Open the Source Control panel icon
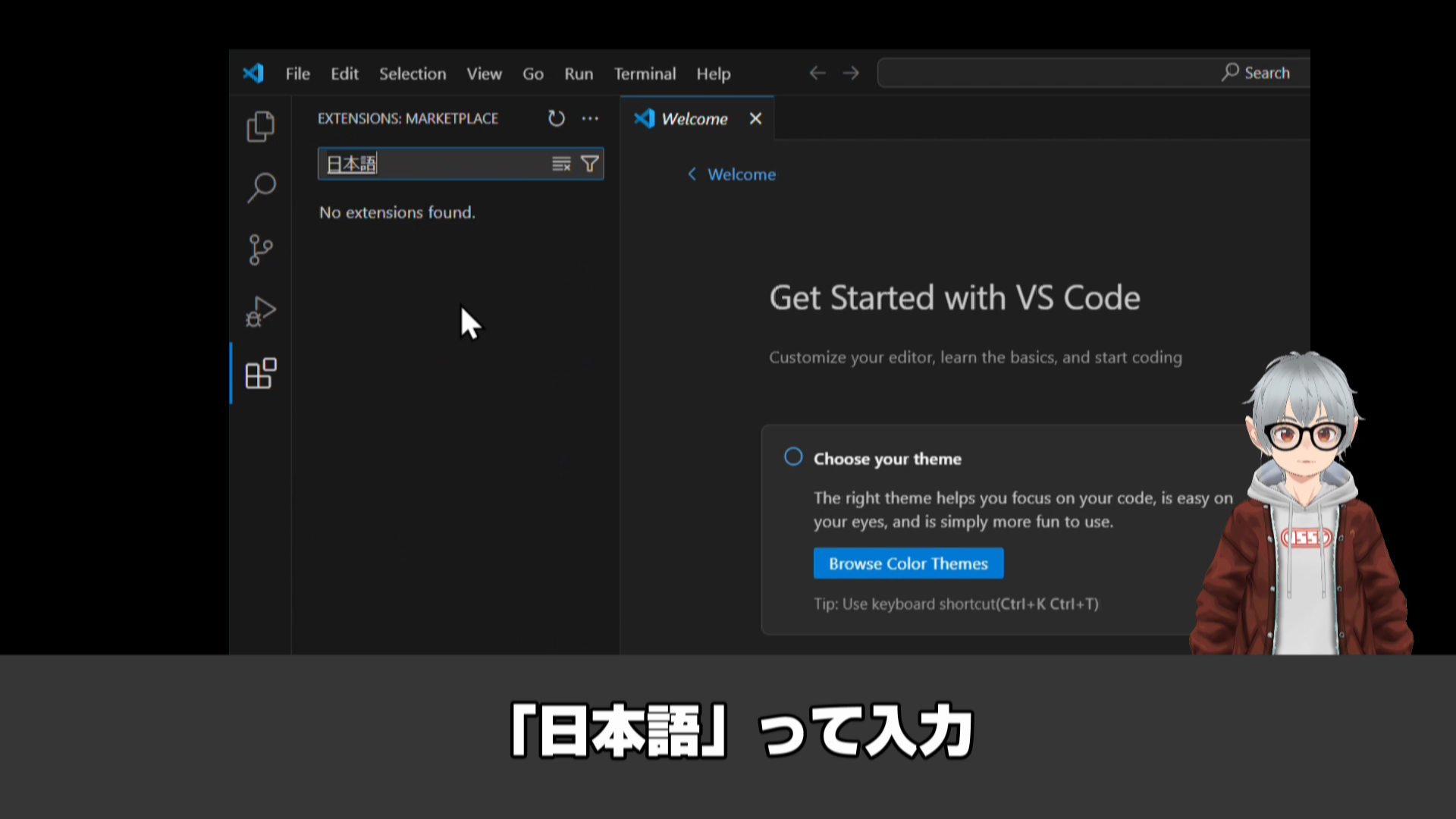The height and width of the screenshot is (819, 1456). [x=260, y=249]
